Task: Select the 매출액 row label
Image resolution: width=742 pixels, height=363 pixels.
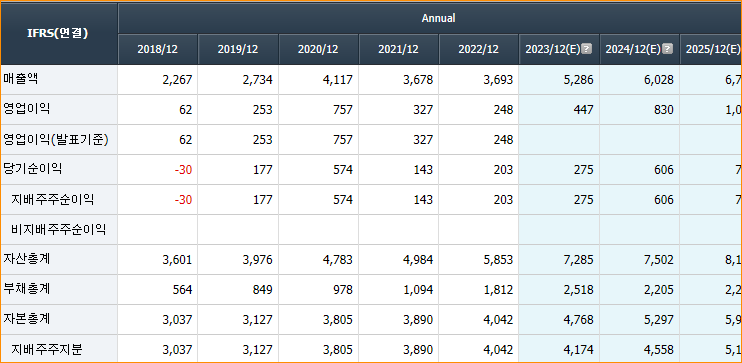Action: [21, 79]
